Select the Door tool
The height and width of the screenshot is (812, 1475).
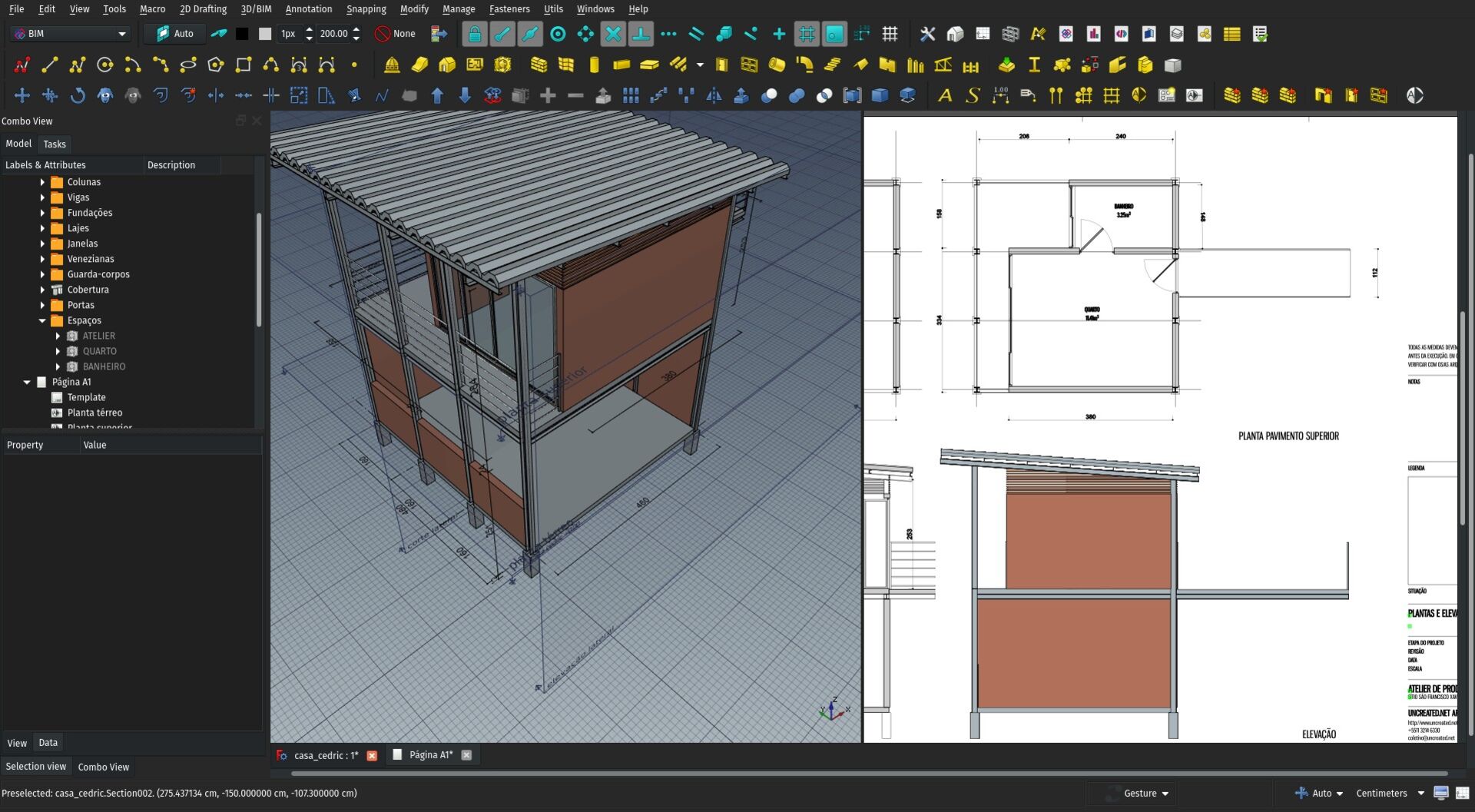[721, 65]
